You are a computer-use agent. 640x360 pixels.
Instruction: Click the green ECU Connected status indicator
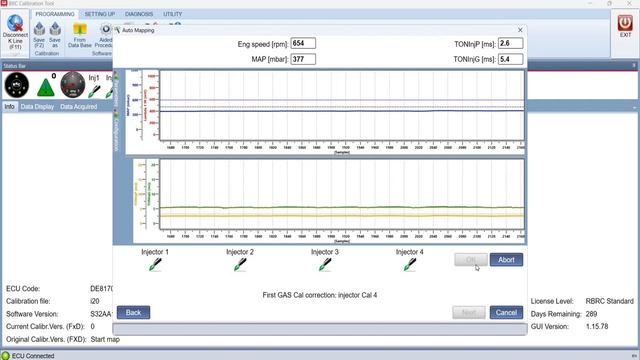coord(5,356)
